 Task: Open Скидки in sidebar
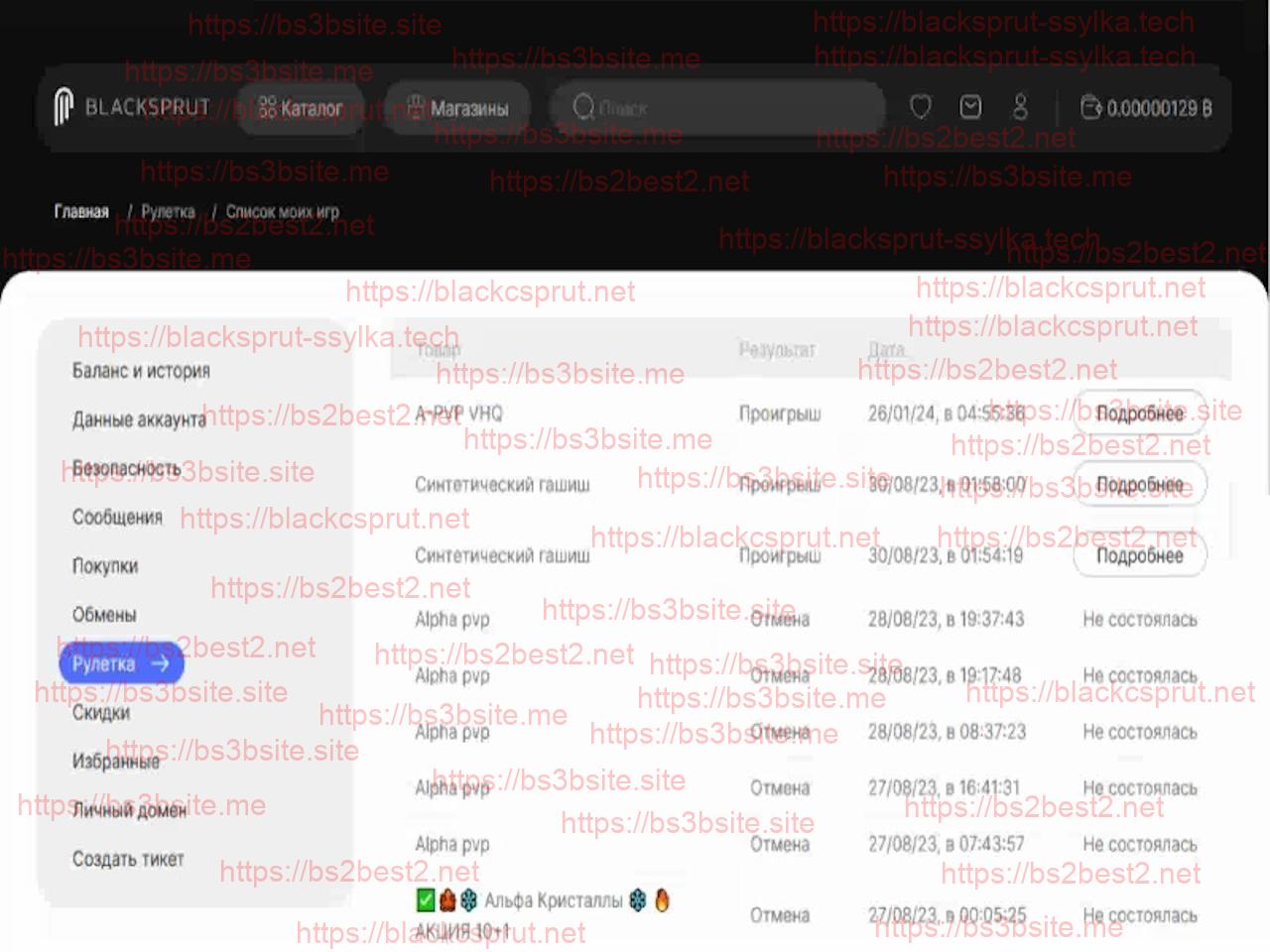click(x=101, y=712)
